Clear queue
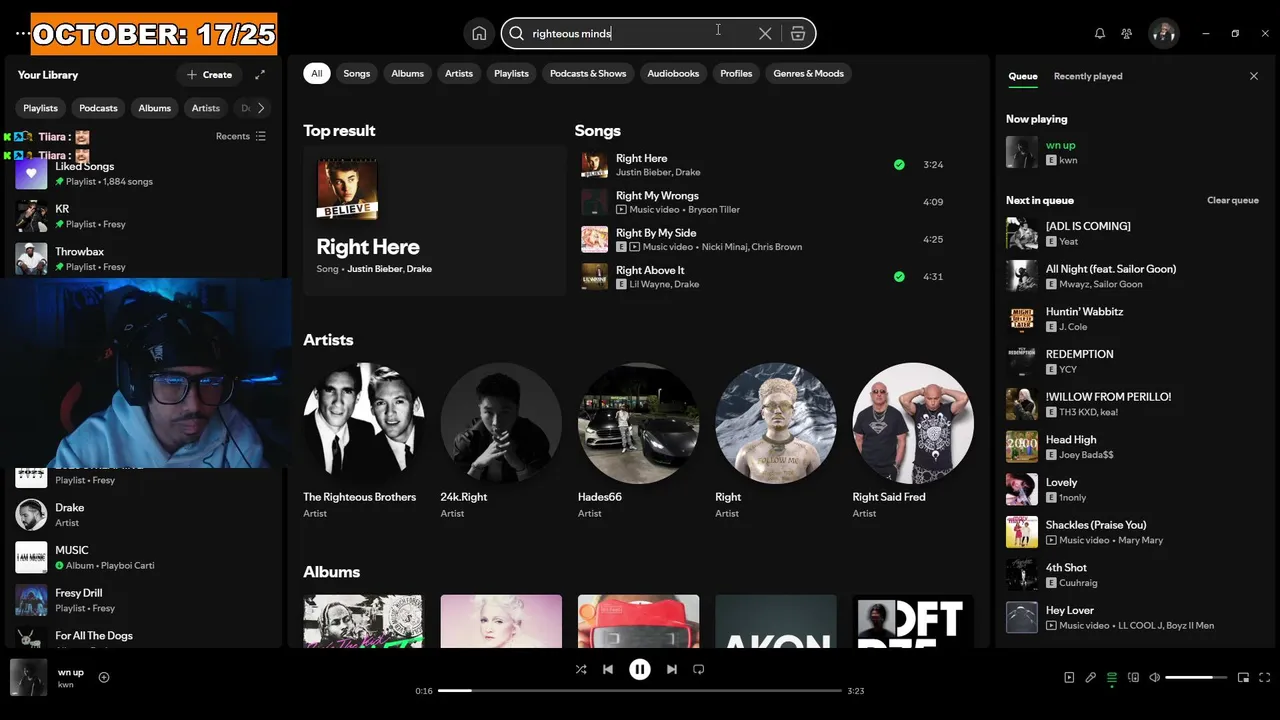This screenshot has height=720, width=1280. click(1233, 200)
